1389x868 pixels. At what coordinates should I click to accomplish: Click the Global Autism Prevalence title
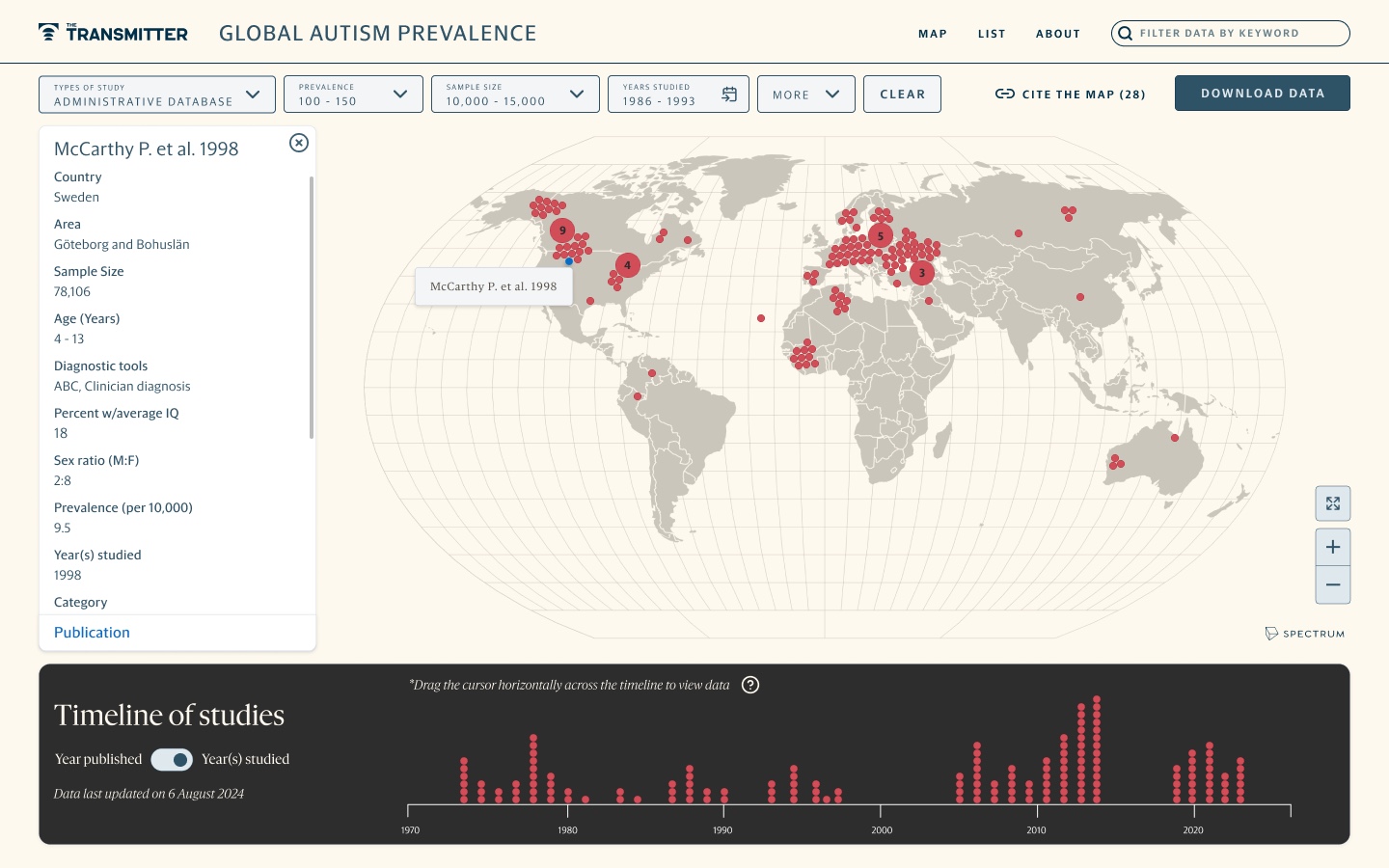click(x=378, y=34)
